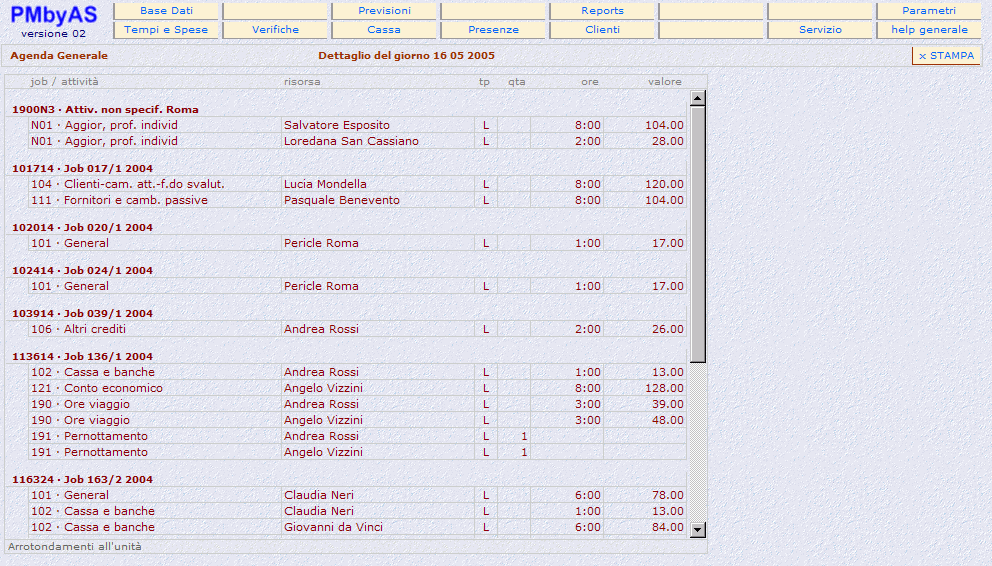Open the Clienti menu
This screenshot has width=992, height=566.
click(x=602, y=30)
